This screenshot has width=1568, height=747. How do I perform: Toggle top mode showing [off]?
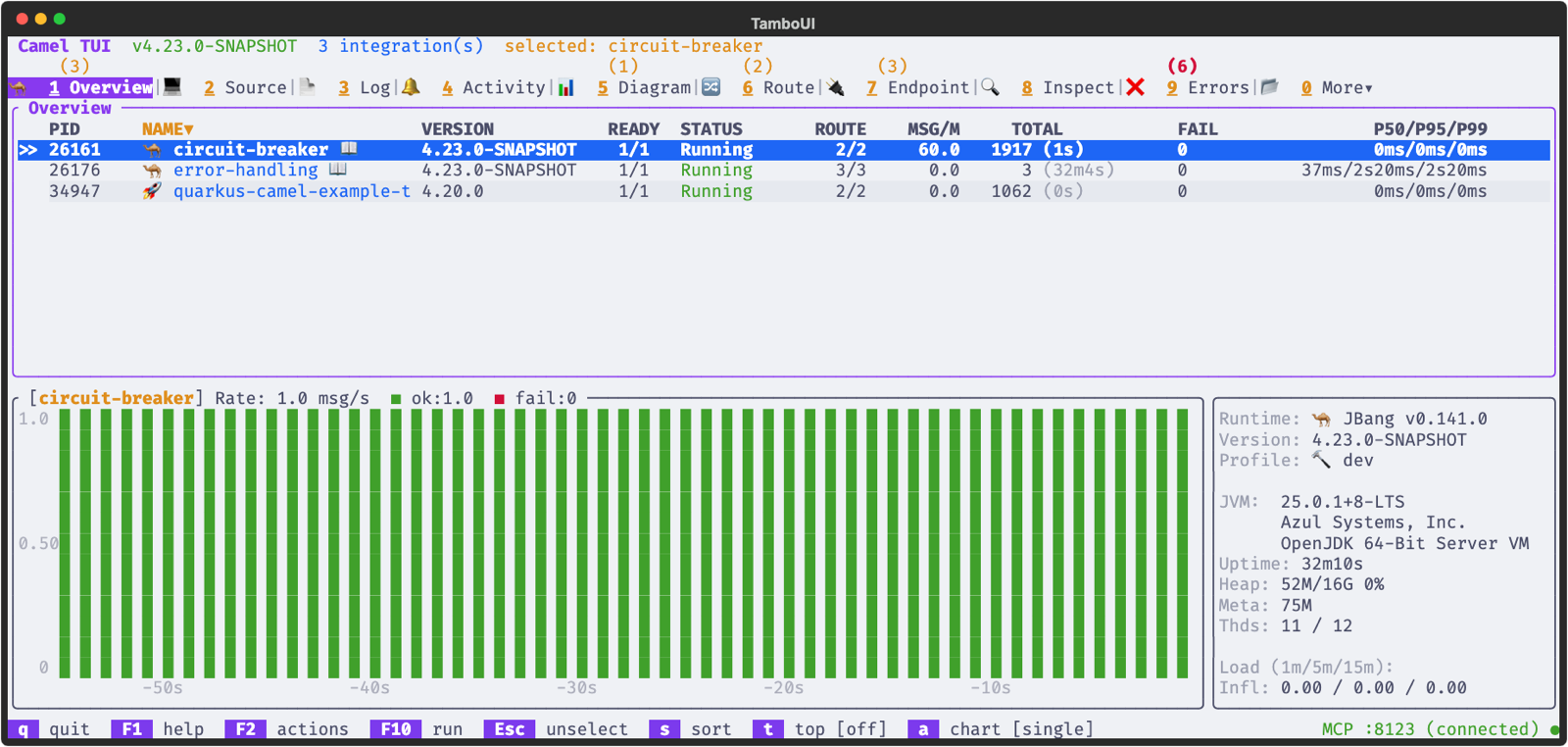(x=861, y=729)
